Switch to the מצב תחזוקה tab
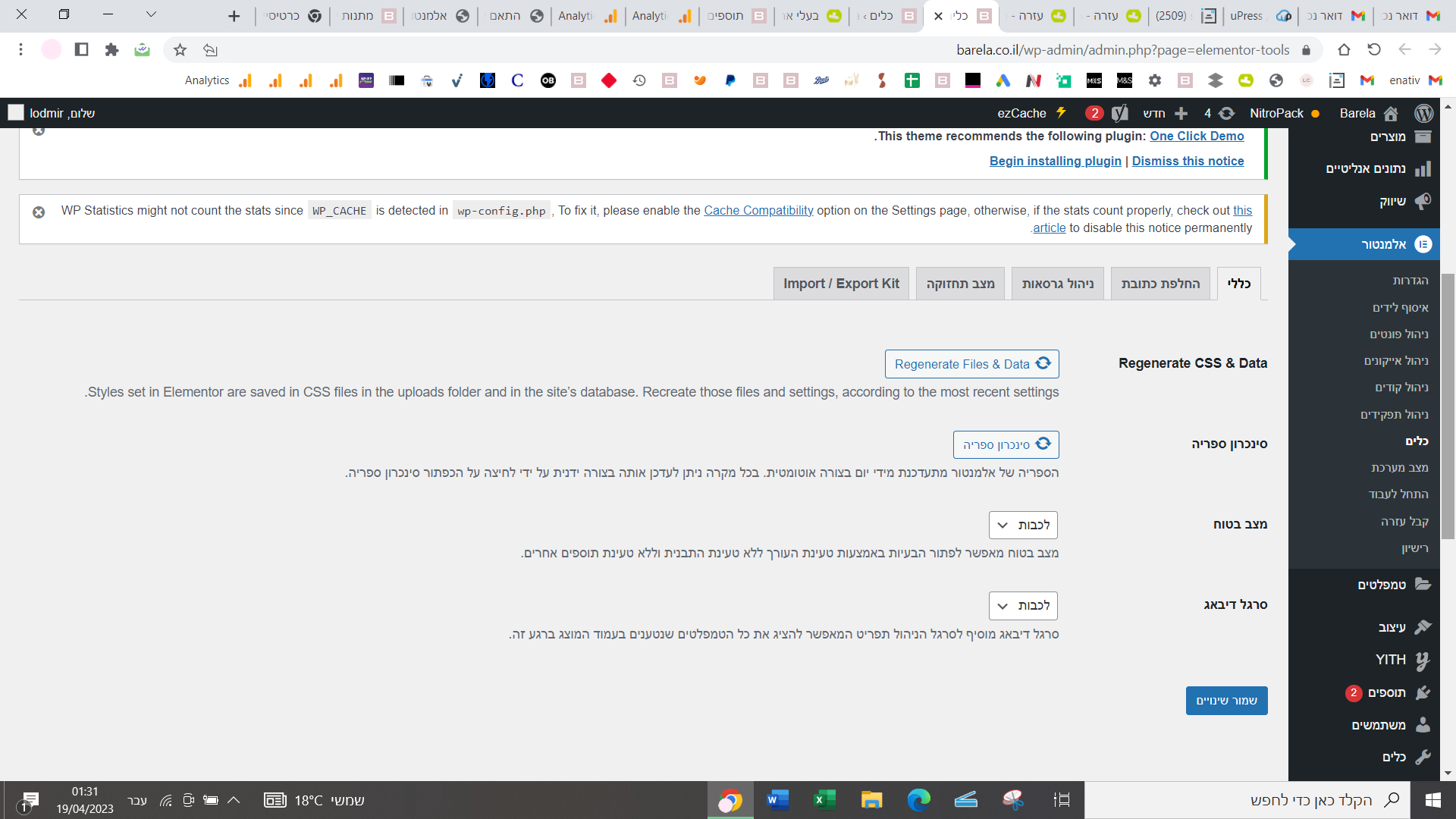This screenshot has width=1456, height=819. (960, 284)
